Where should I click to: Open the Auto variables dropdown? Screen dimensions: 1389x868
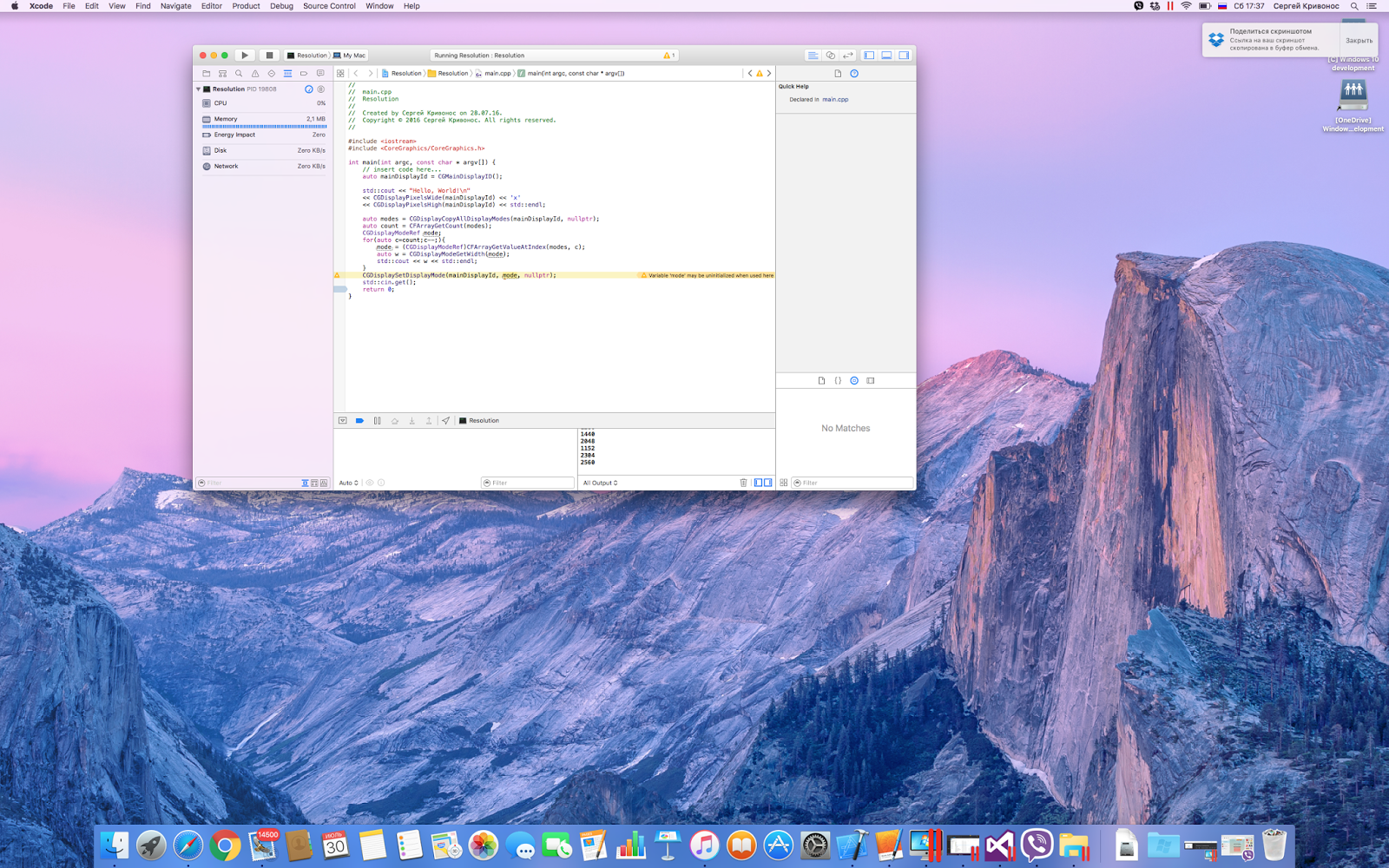coord(347,483)
